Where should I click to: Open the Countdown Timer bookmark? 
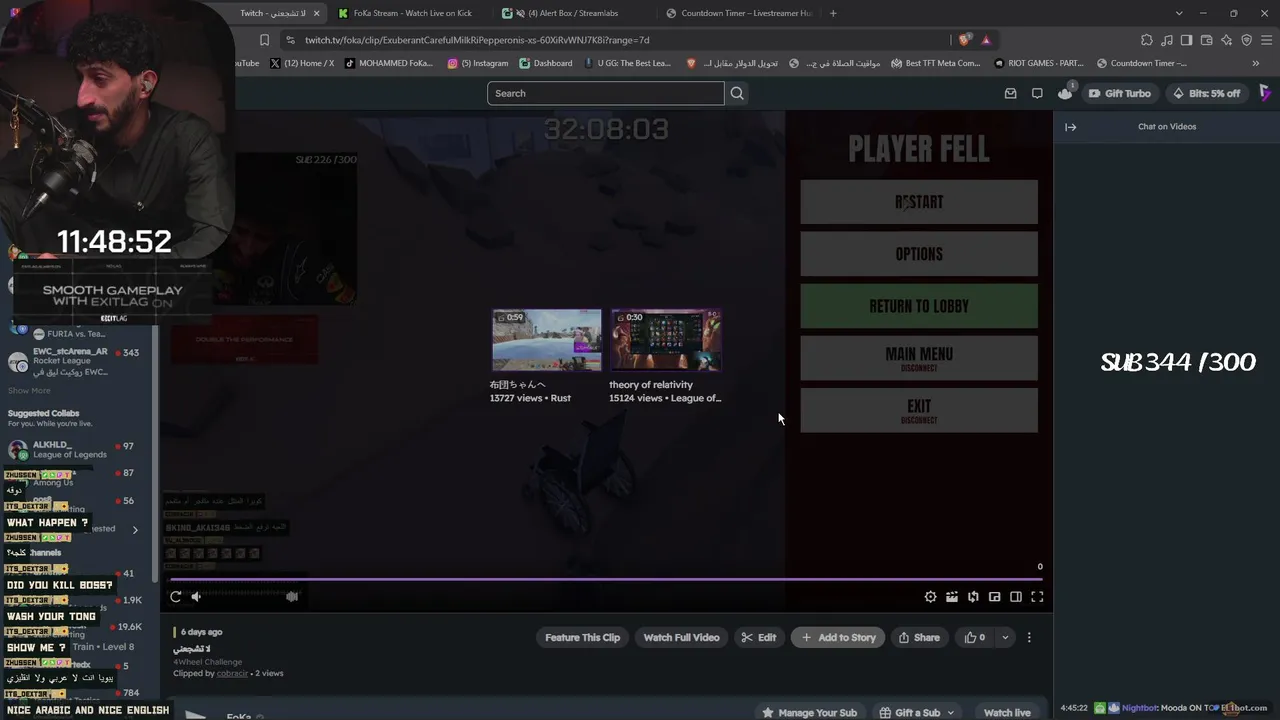point(1141,63)
